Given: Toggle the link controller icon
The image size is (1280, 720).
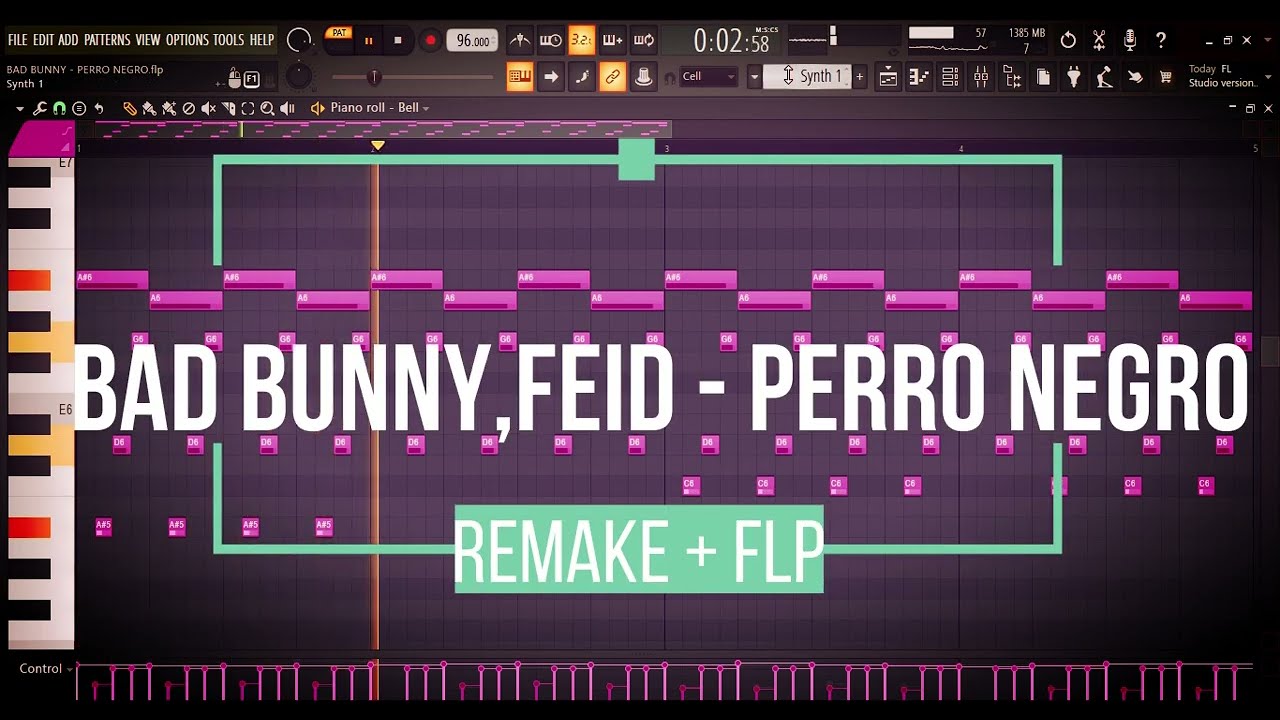Looking at the screenshot, I should pos(612,77).
